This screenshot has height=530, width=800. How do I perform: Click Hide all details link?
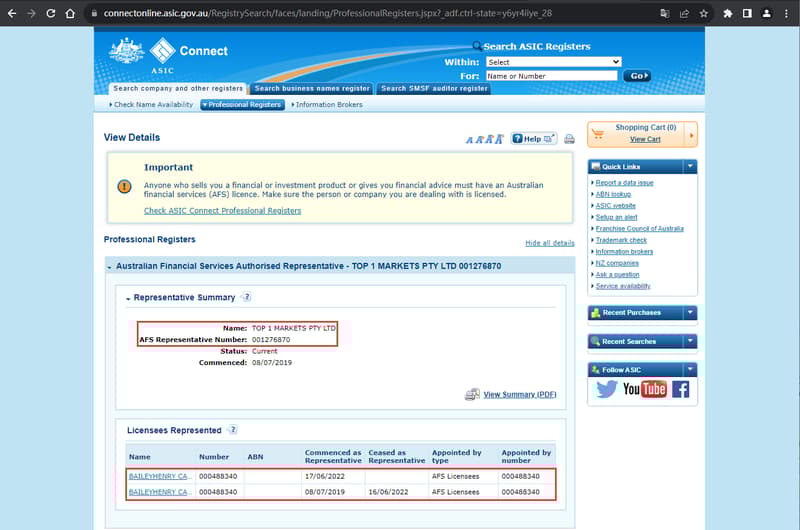point(549,243)
